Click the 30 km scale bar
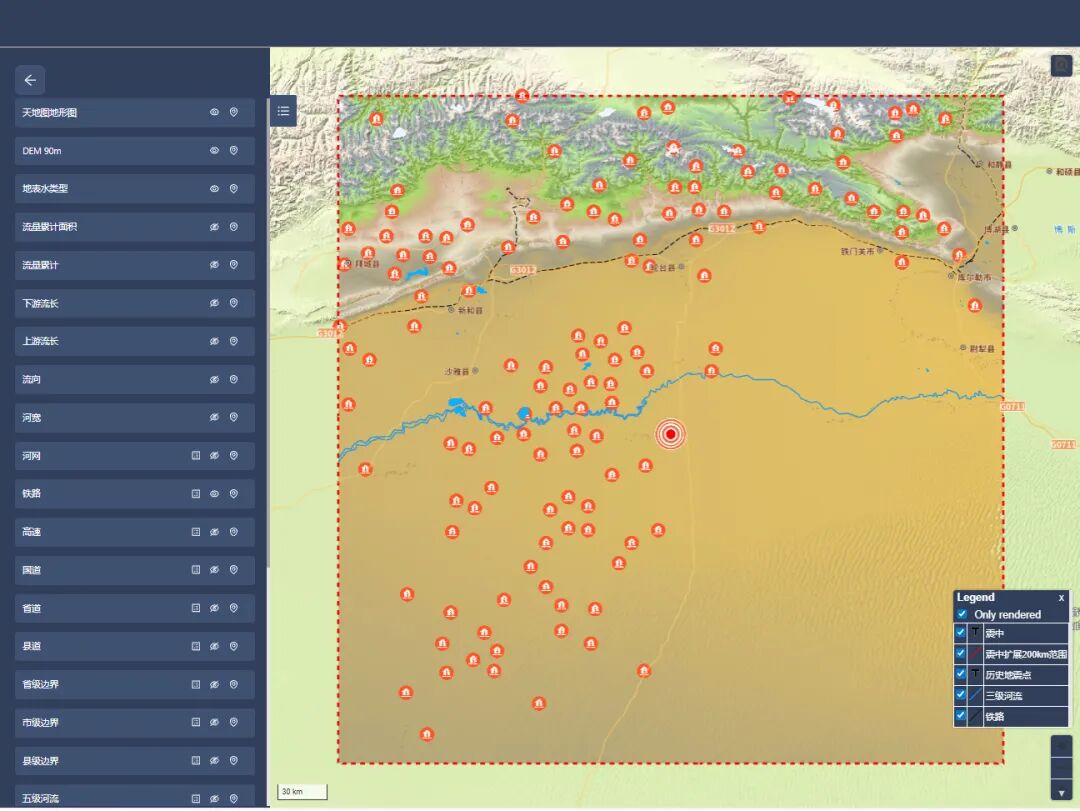This screenshot has width=1080, height=811. tap(302, 792)
